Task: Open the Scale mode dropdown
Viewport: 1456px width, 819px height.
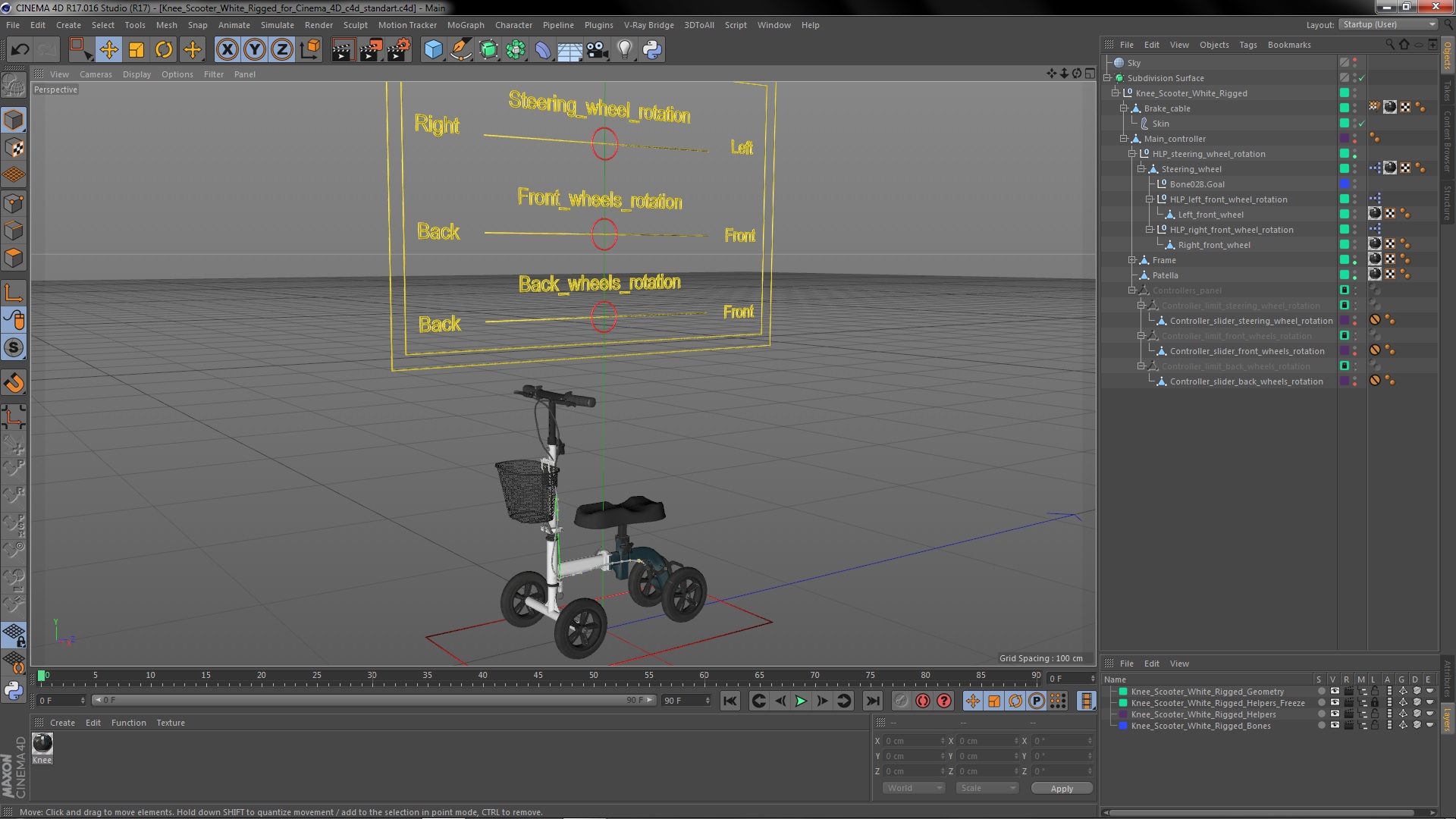Action: (x=987, y=788)
